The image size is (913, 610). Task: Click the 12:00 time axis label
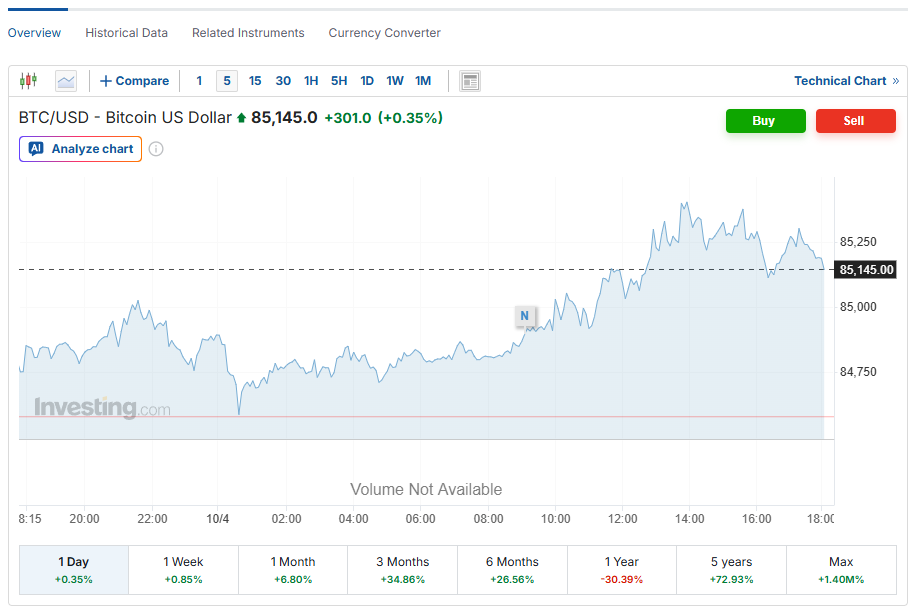(x=622, y=519)
